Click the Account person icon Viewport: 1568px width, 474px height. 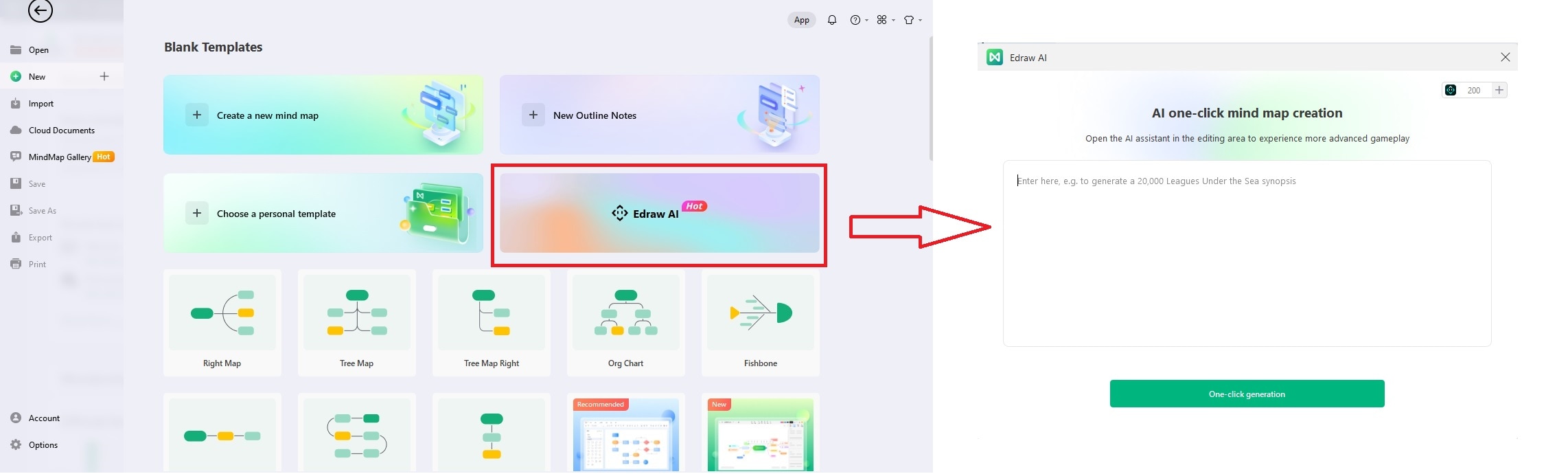[x=16, y=418]
